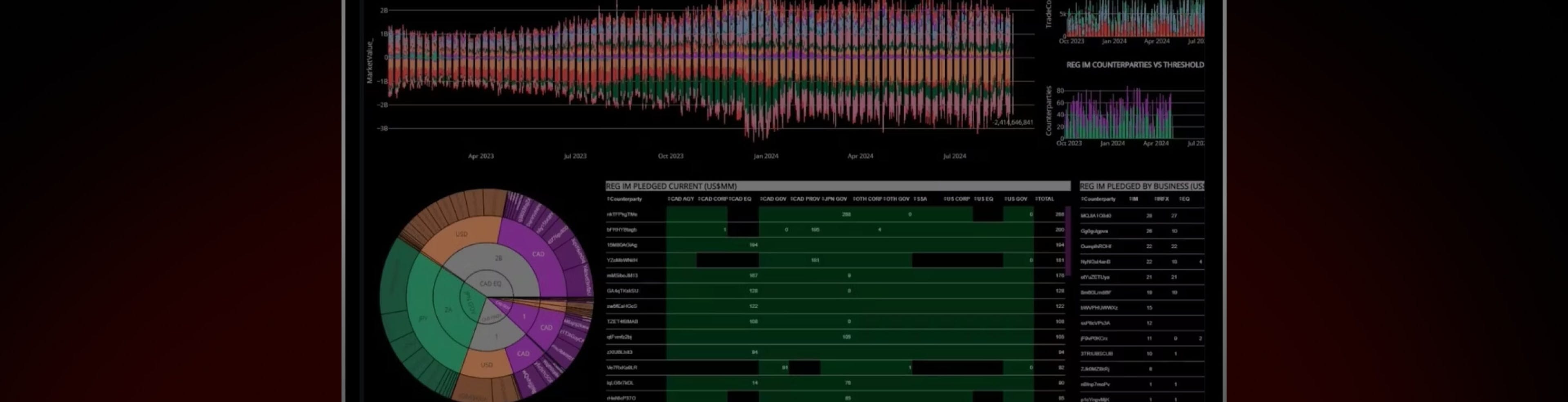Click the 200 total value
This screenshot has width=1568, height=402.
coord(1060,230)
